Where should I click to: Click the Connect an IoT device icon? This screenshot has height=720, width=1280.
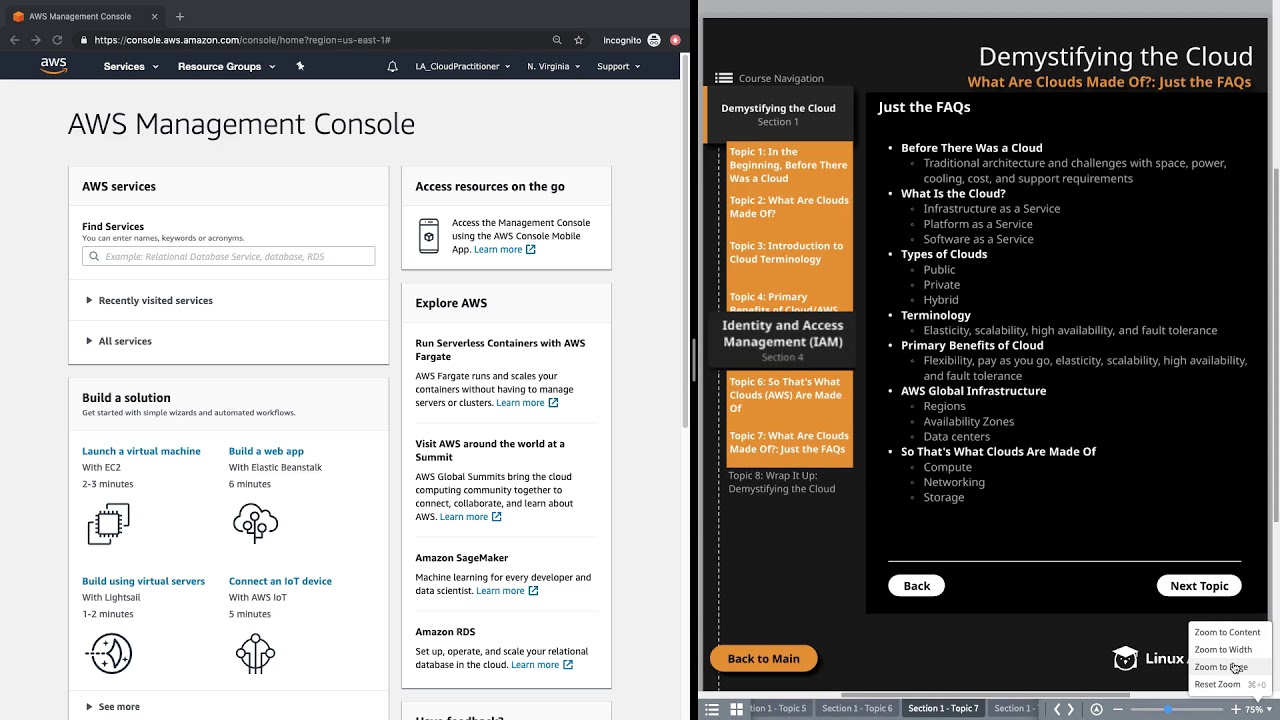coord(255,654)
